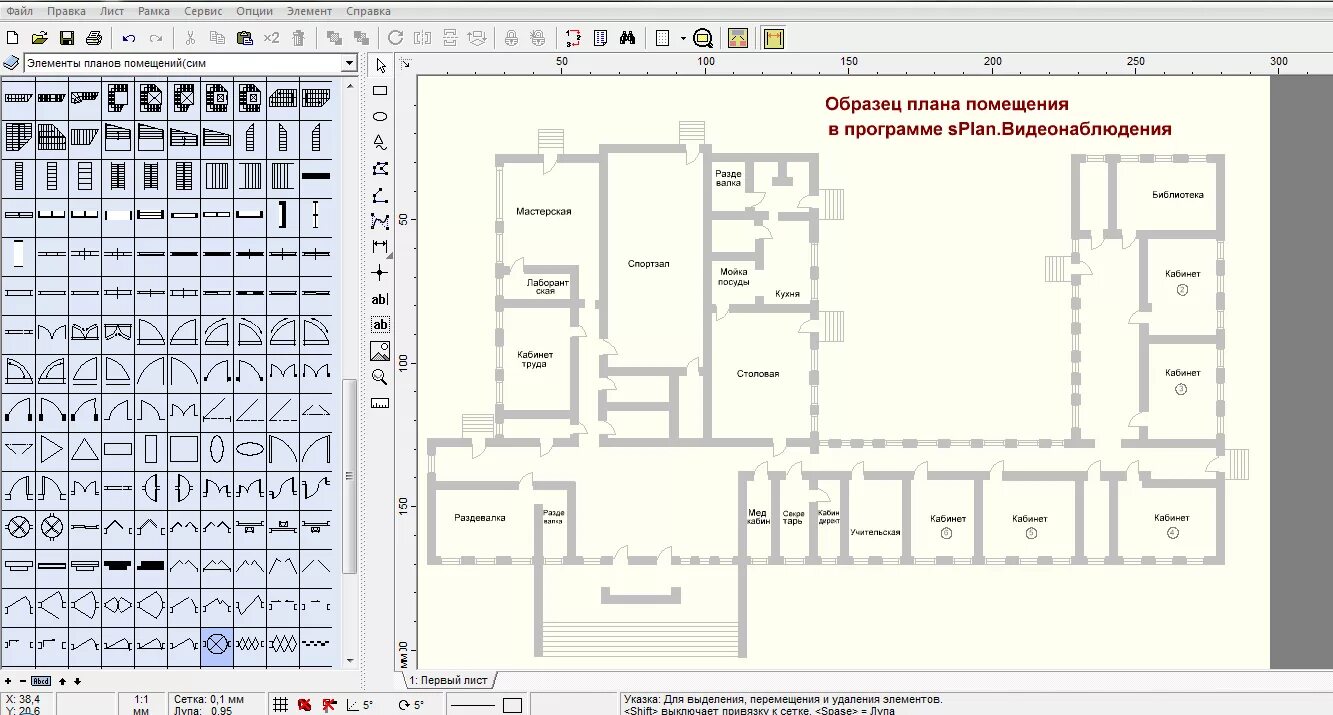Click the 1:1 scale field in status bar

pyautogui.click(x=141, y=705)
